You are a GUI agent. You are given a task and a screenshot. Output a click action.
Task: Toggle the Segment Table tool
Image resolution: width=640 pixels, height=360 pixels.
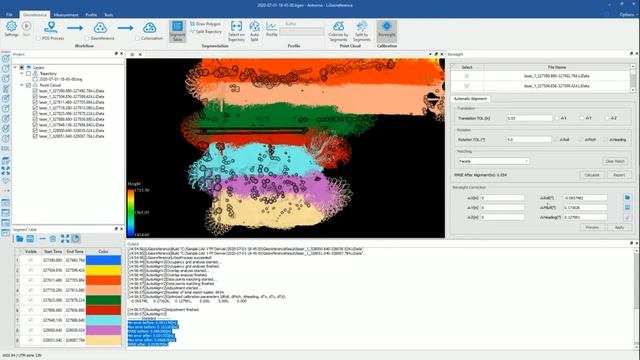tap(177, 31)
